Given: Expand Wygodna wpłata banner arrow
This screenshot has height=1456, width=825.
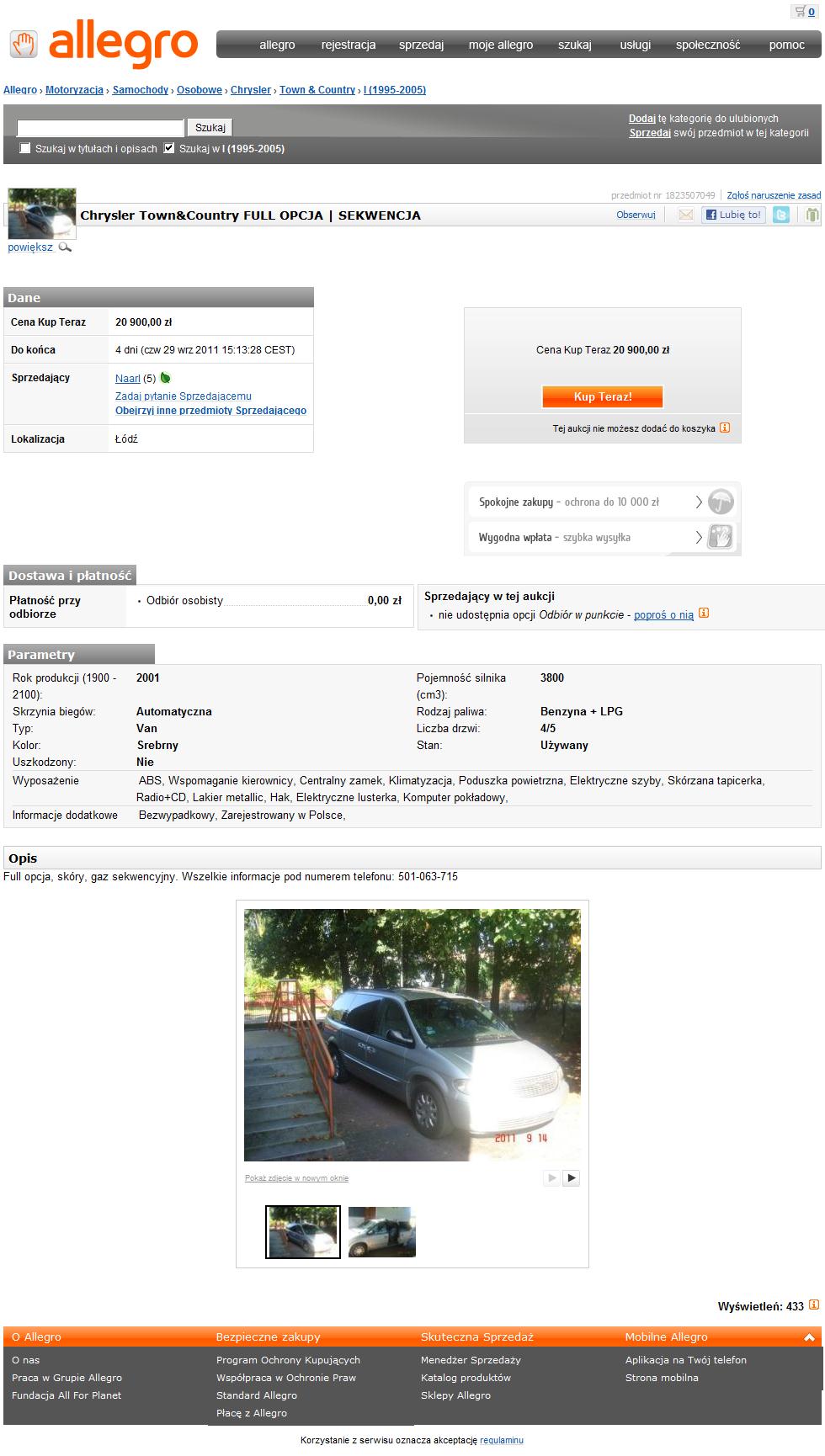Looking at the screenshot, I should click(x=699, y=537).
